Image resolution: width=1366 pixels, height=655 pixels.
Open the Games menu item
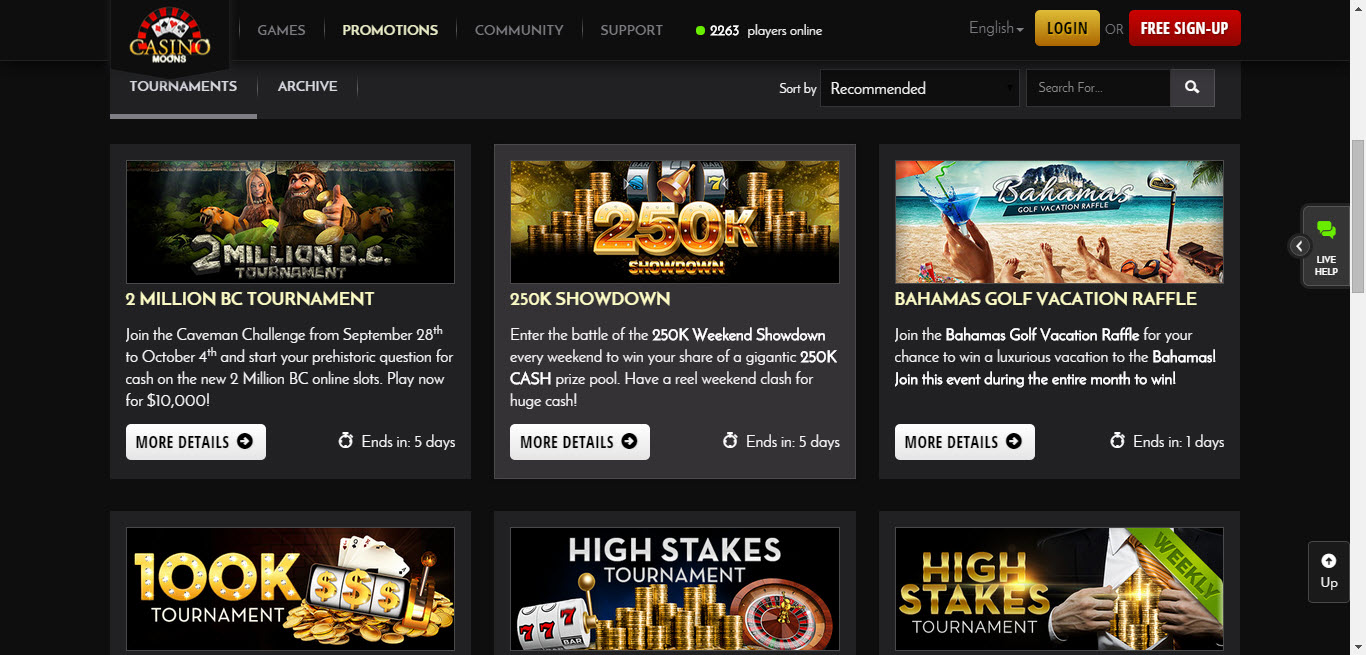(281, 30)
